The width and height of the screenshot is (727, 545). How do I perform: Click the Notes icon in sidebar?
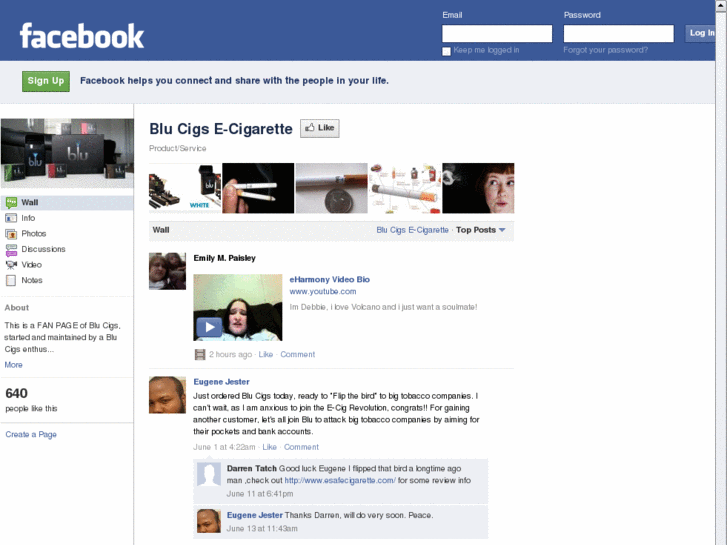[x=11, y=280]
